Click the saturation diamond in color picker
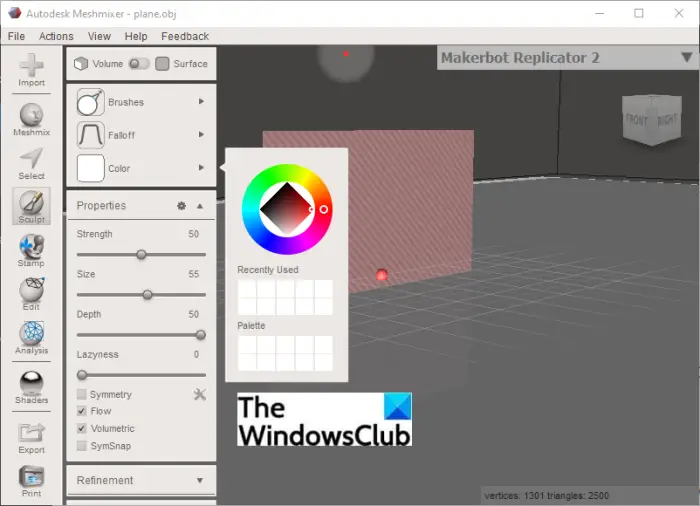This screenshot has width=700, height=506. 286,209
